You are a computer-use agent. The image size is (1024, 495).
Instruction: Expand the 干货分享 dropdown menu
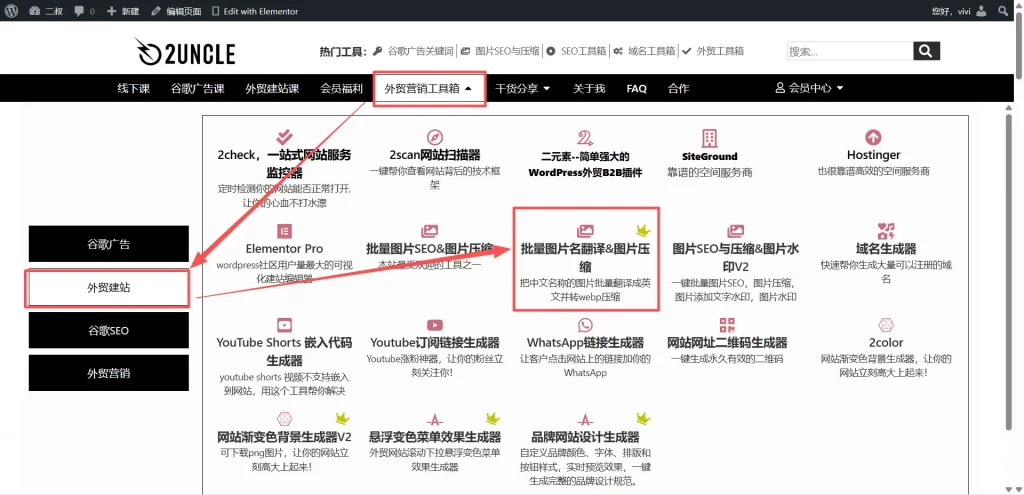pyautogui.click(x=523, y=88)
